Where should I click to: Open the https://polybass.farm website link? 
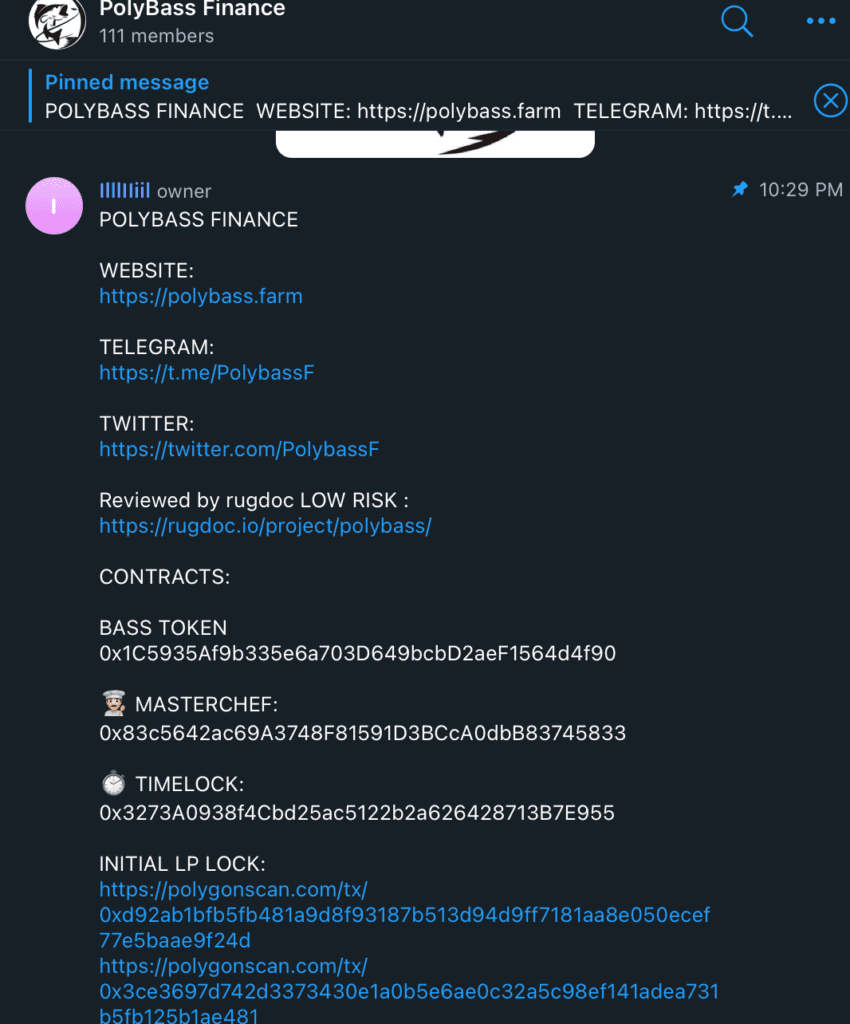pyautogui.click(x=201, y=296)
